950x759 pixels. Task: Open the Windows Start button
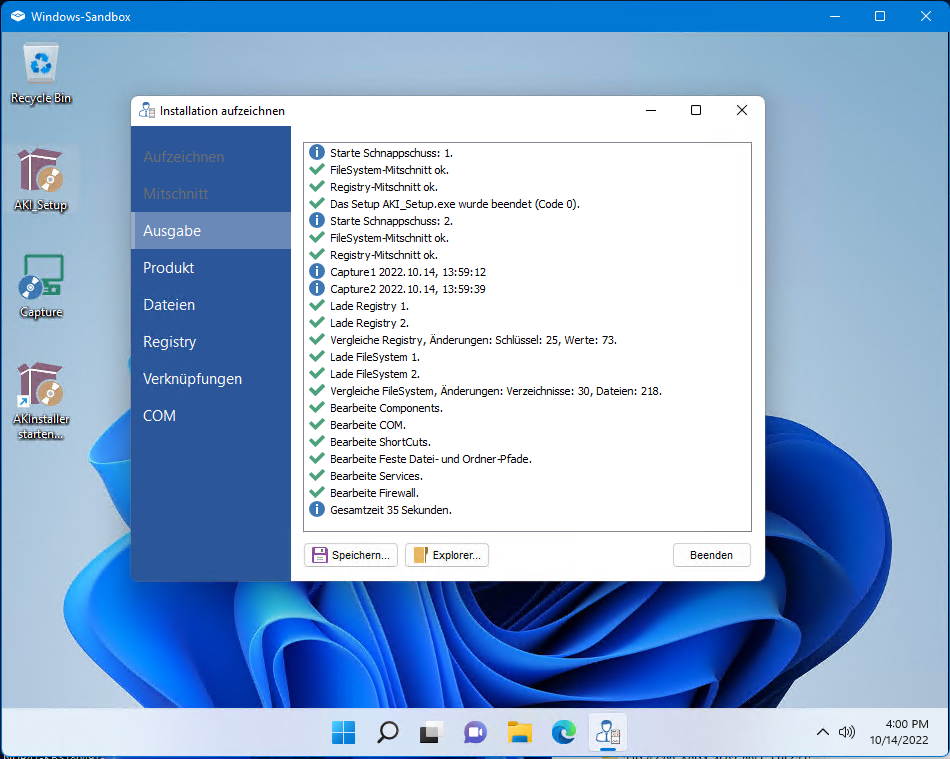pyautogui.click(x=344, y=732)
